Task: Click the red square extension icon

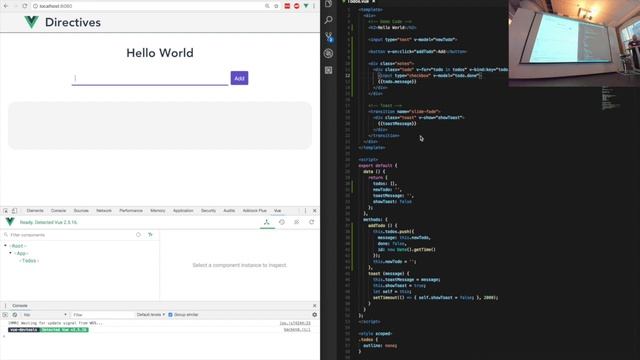Action: tap(287, 6)
